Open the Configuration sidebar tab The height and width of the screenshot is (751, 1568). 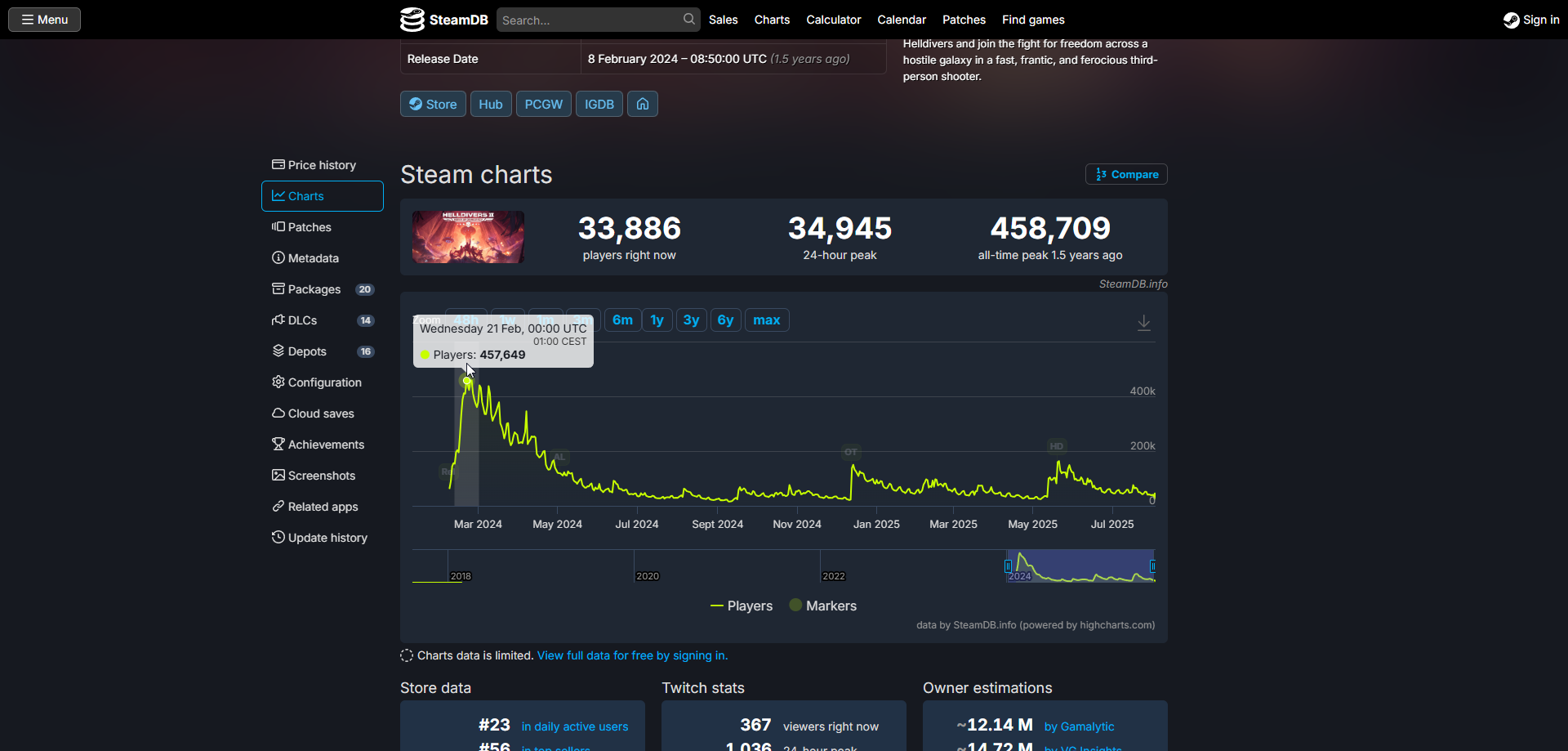coord(322,382)
